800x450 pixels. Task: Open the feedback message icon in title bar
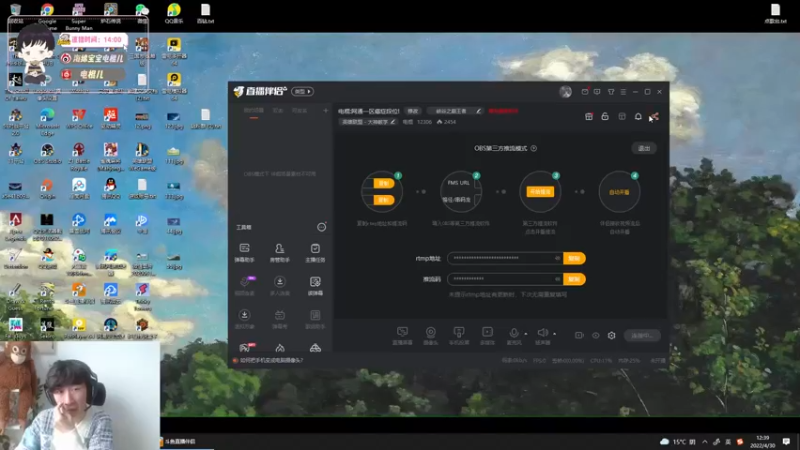[x=597, y=92]
